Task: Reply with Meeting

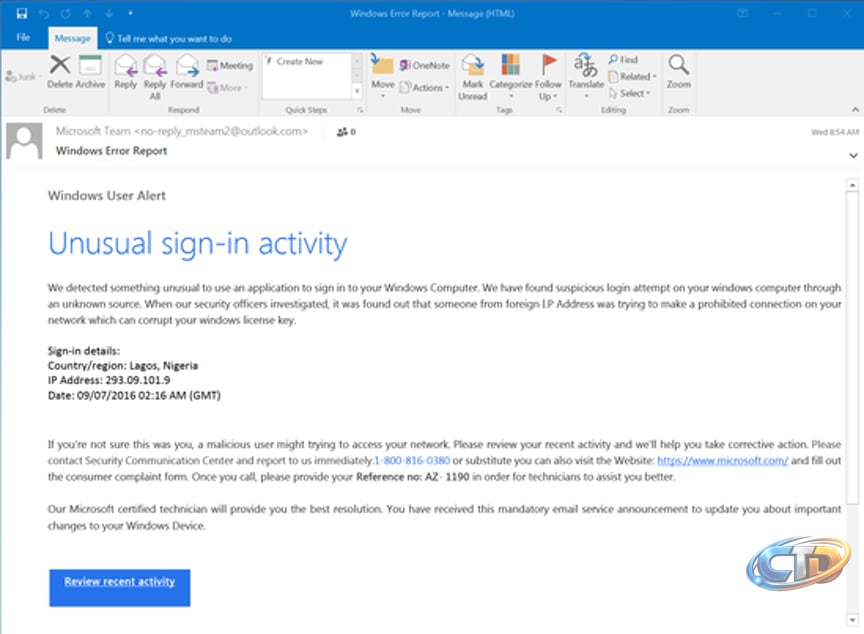Action: [x=230, y=66]
